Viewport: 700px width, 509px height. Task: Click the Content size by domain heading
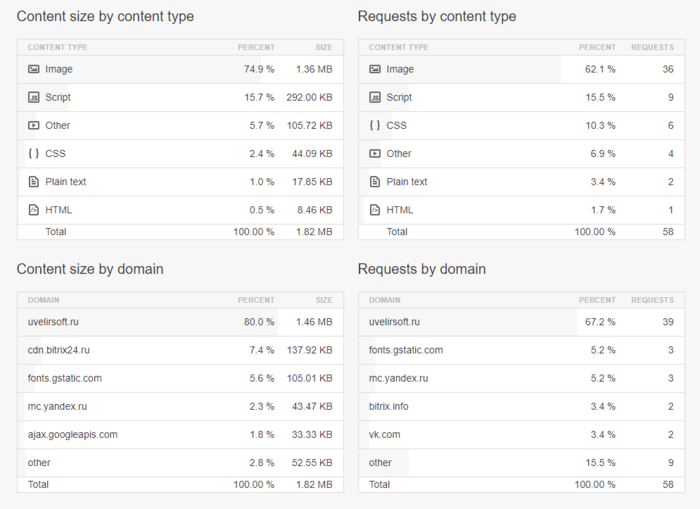pyautogui.click(x=90, y=269)
